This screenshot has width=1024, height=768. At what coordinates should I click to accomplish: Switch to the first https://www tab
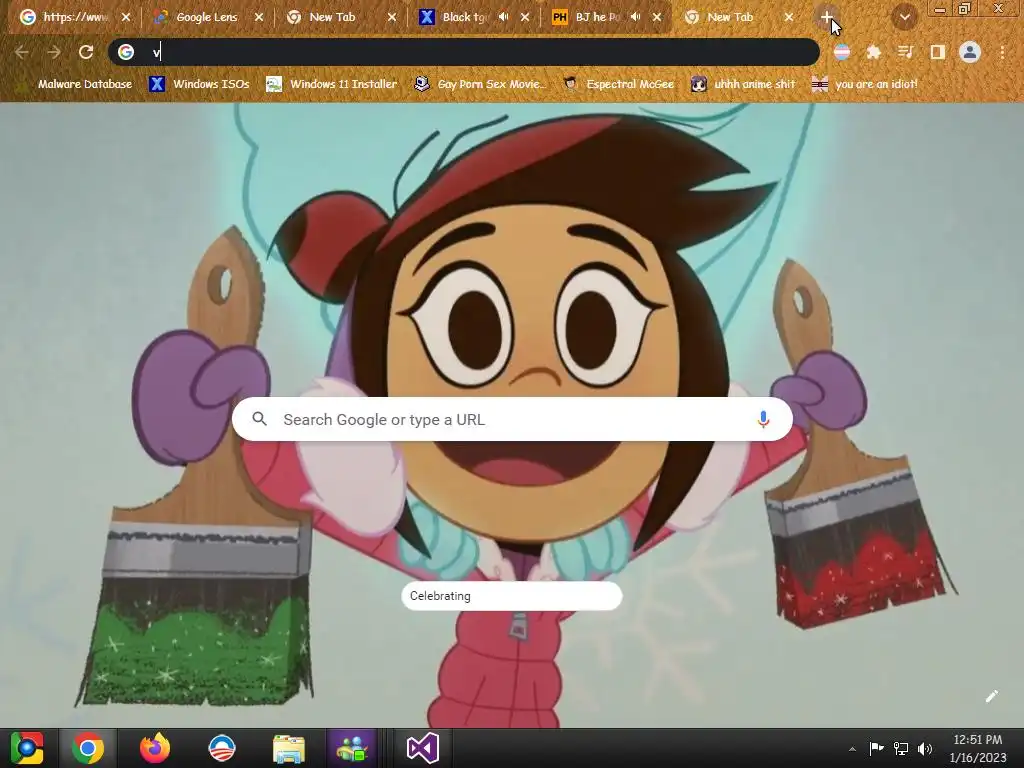click(75, 18)
